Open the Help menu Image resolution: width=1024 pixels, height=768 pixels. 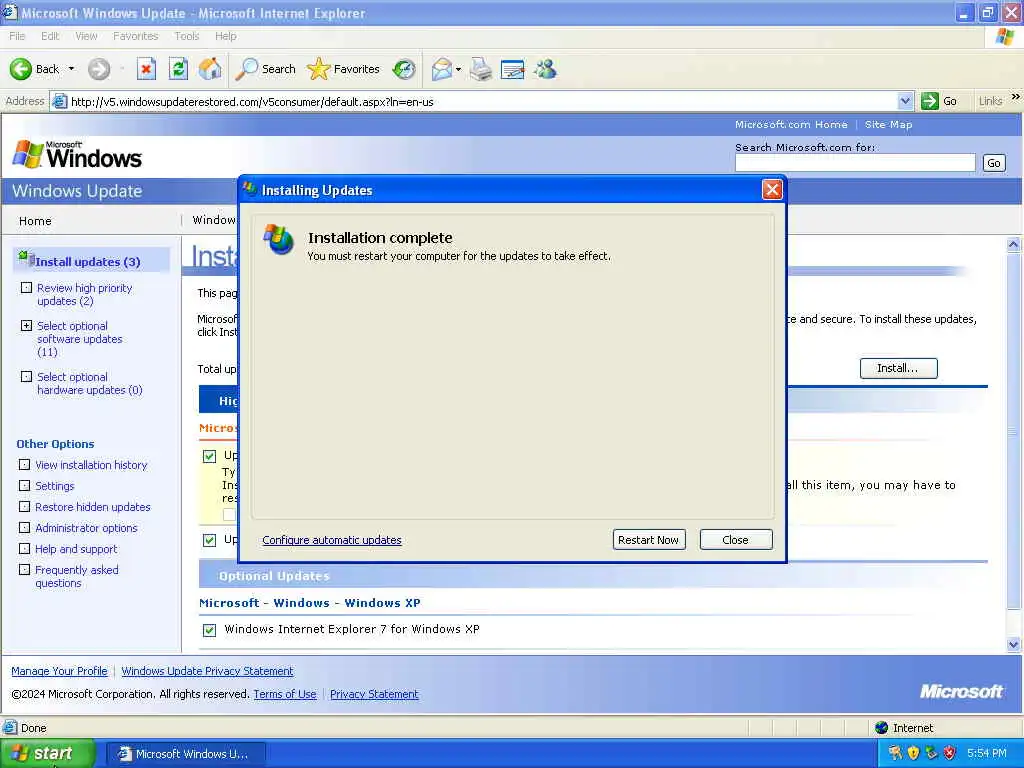pyautogui.click(x=225, y=36)
